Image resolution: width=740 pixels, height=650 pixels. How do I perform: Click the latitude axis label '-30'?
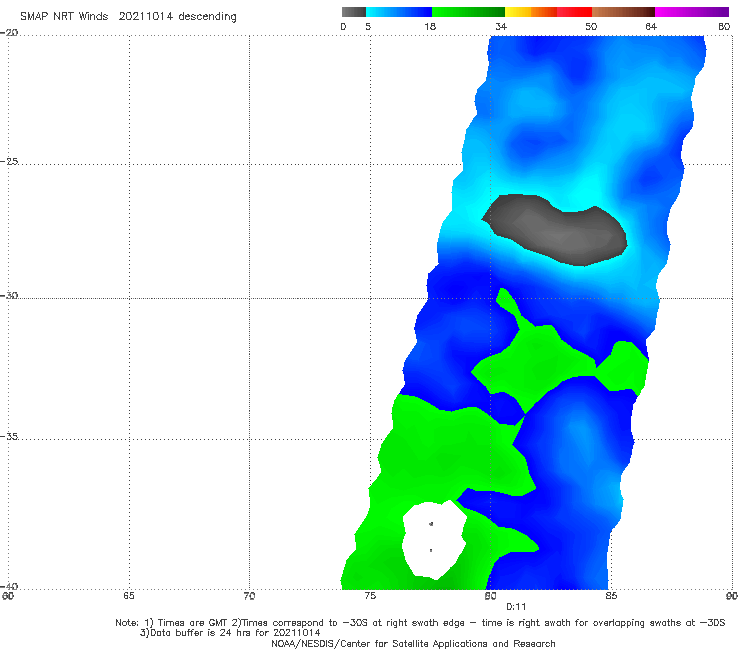click(9, 295)
